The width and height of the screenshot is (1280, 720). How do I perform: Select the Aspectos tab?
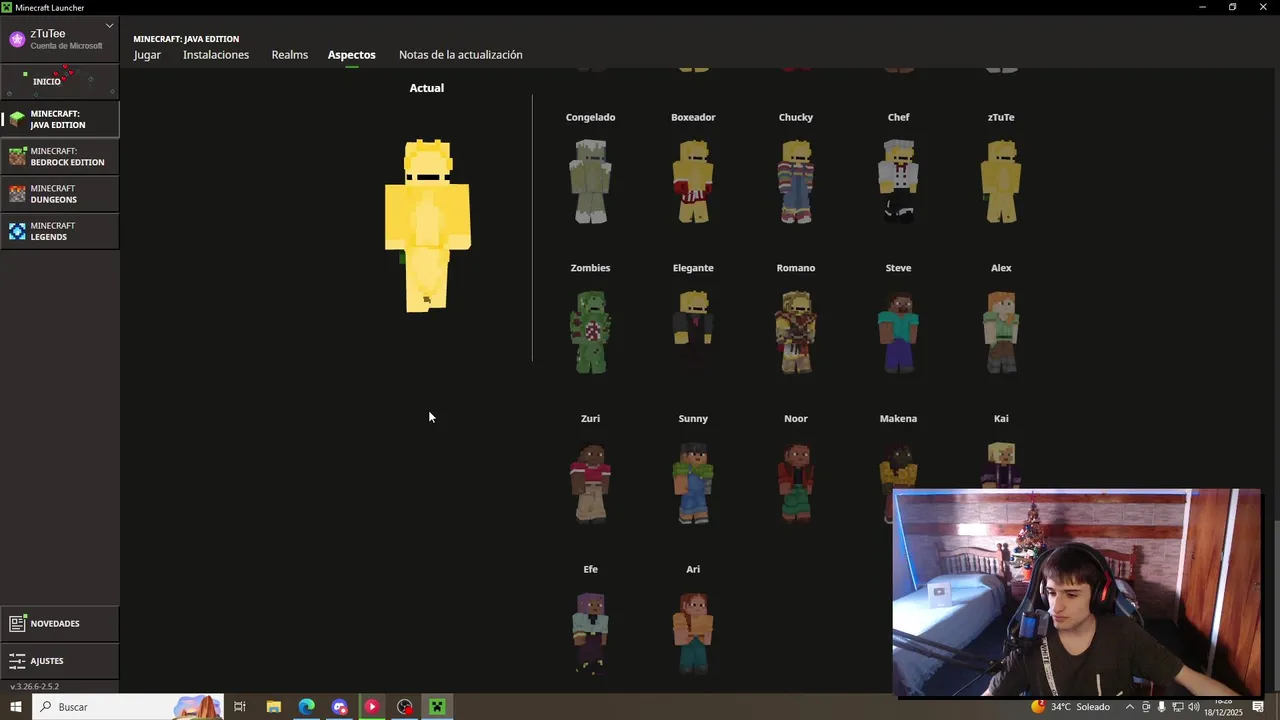point(352,55)
